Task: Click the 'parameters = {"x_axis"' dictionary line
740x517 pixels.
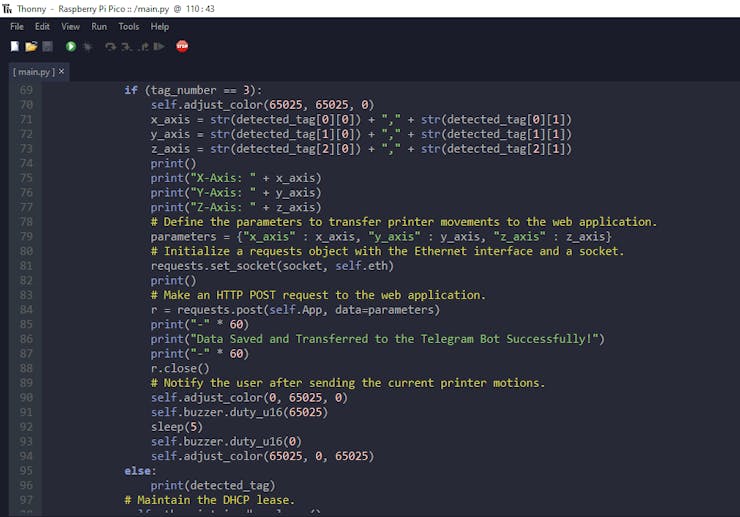Action: [x=381, y=236]
